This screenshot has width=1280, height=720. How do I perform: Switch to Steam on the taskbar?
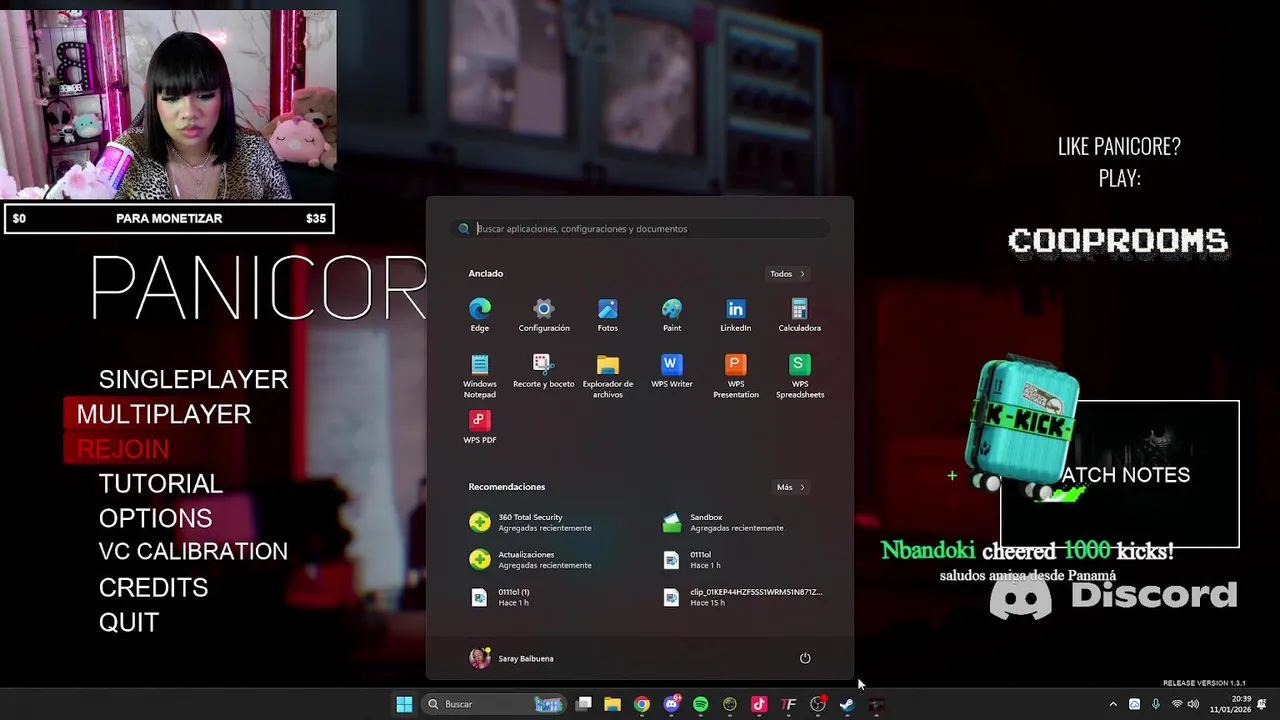tap(847, 704)
